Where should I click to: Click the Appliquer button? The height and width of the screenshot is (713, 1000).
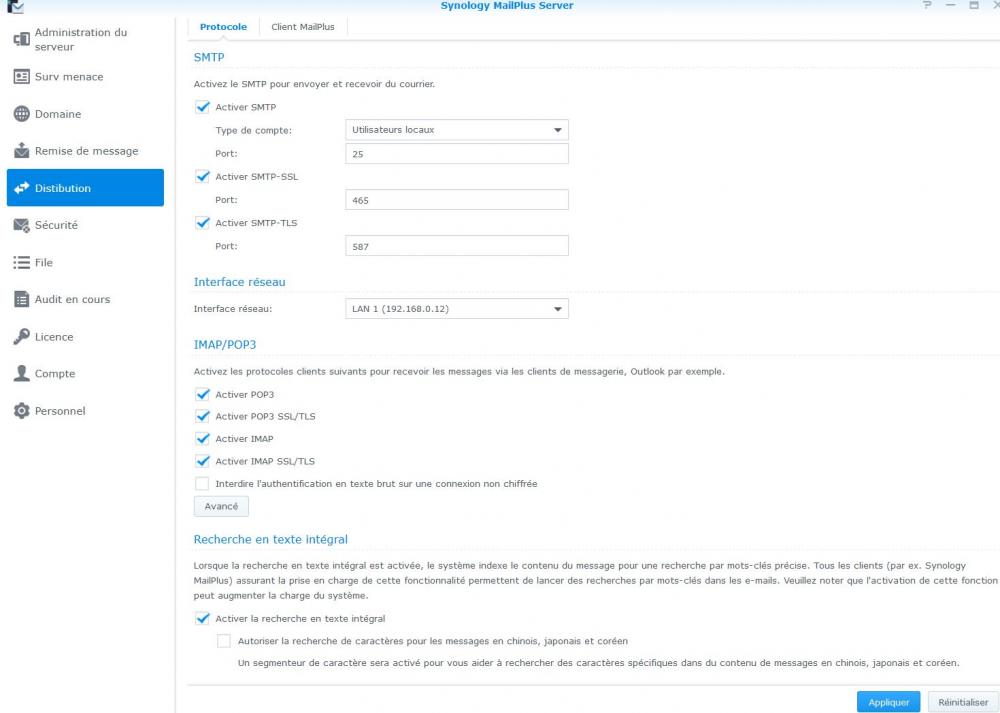pos(888,702)
